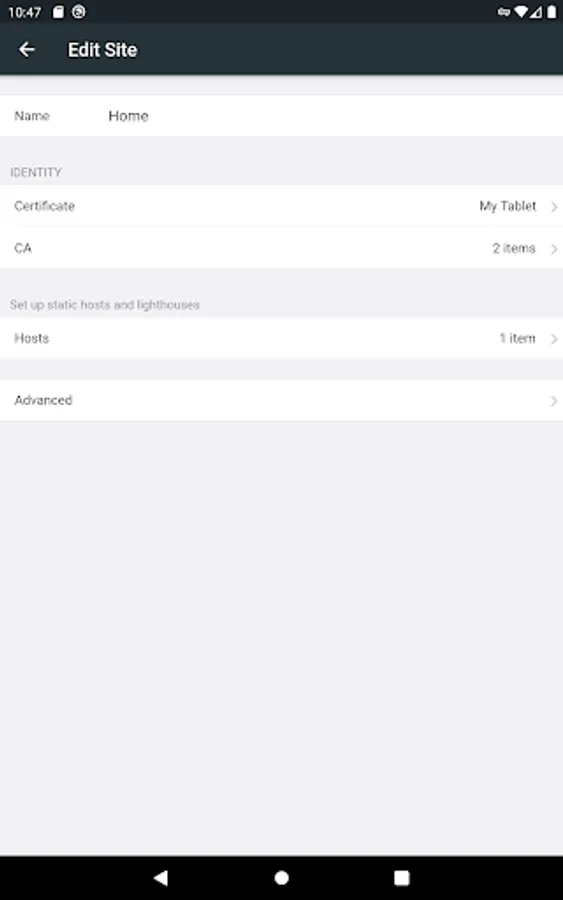The height and width of the screenshot is (900, 563).
Task: Tap the recent apps square button
Action: (x=402, y=878)
